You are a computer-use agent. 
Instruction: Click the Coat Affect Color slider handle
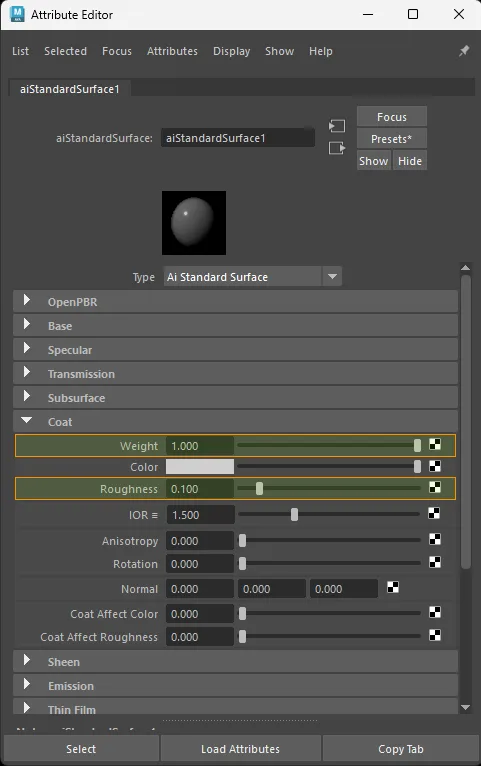(242, 614)
